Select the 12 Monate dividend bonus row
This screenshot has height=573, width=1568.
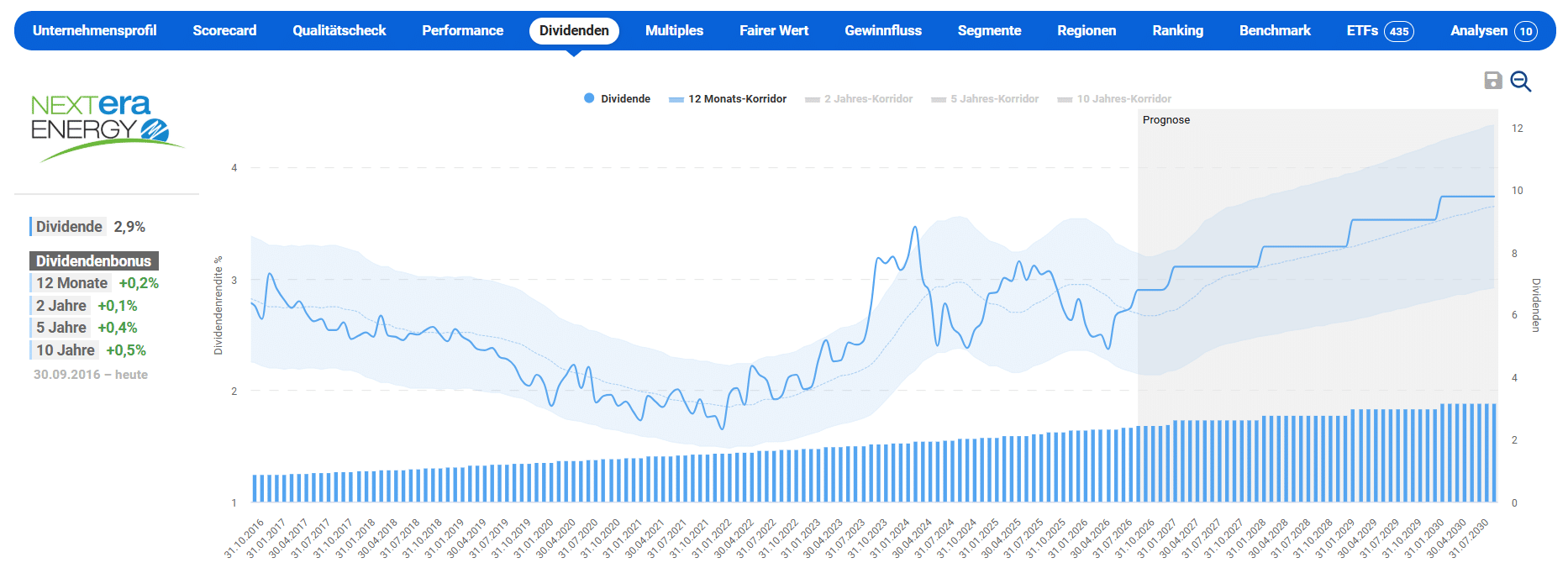[x=95, y=283]
